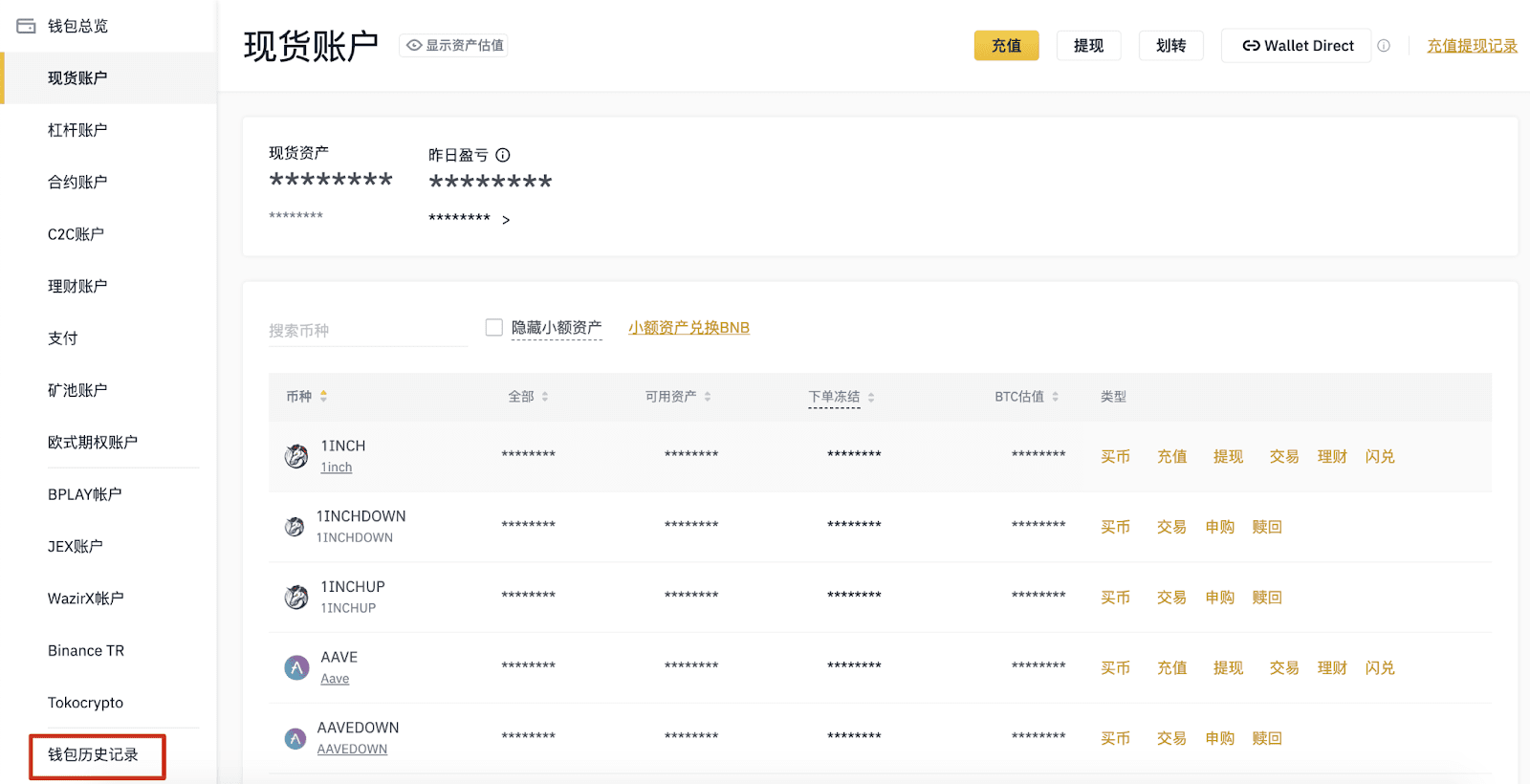Click the 搜索币种 search field

367,331
